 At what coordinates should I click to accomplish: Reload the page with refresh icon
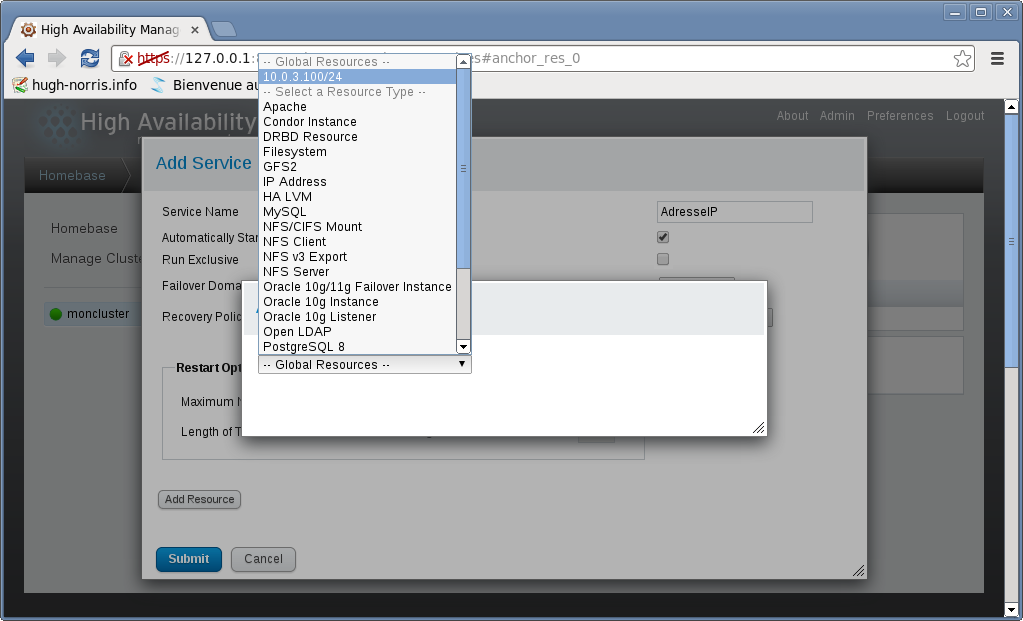click(90, 58)
